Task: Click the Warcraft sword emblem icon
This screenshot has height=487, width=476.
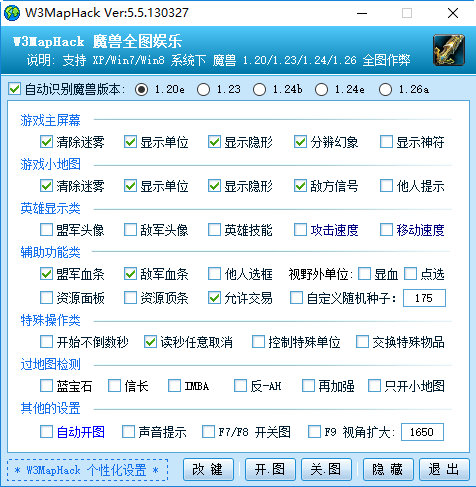Action: click(449, 50)
